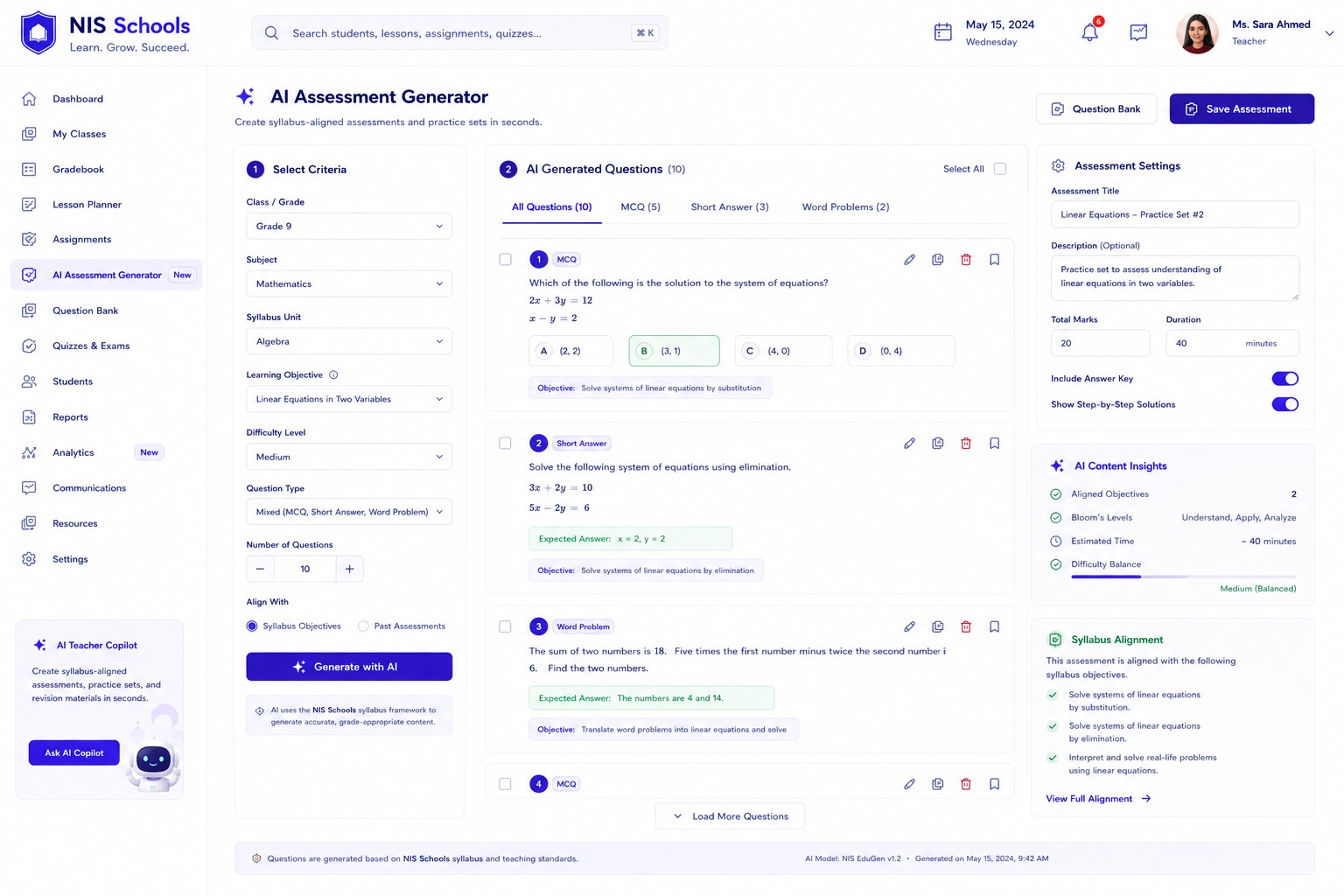Expand the Difficulty Level dropdown
The height and width of the screenshot is (896, 1344).
click(x=349, y=457)
